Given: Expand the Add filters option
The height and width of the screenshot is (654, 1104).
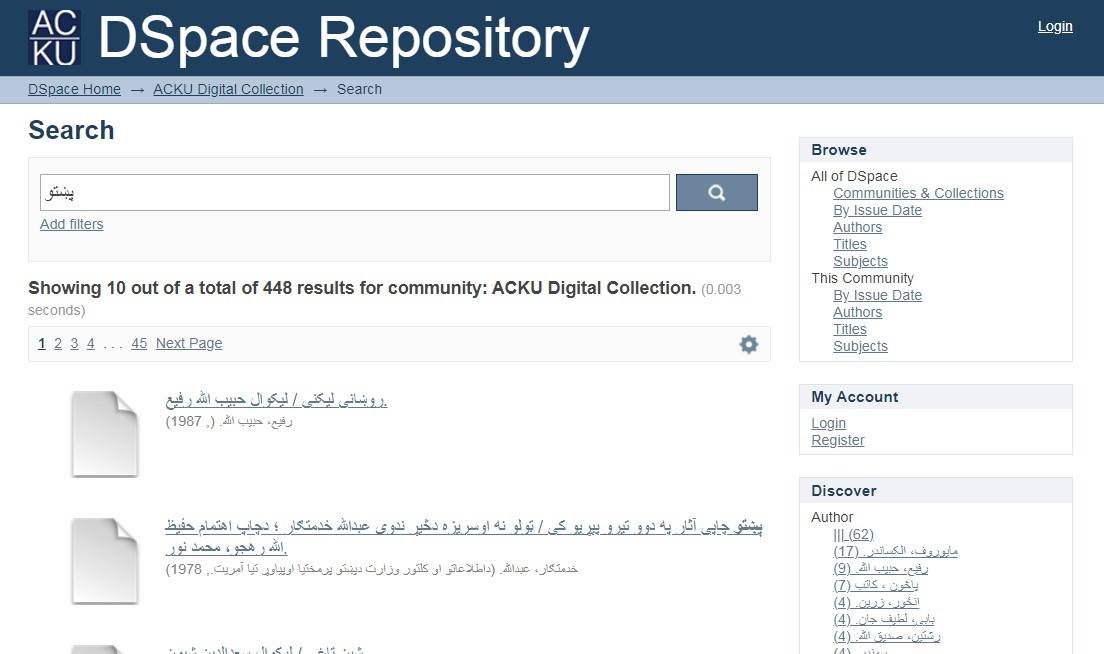Looking at the screenshot, I should (x=71, y=224).
